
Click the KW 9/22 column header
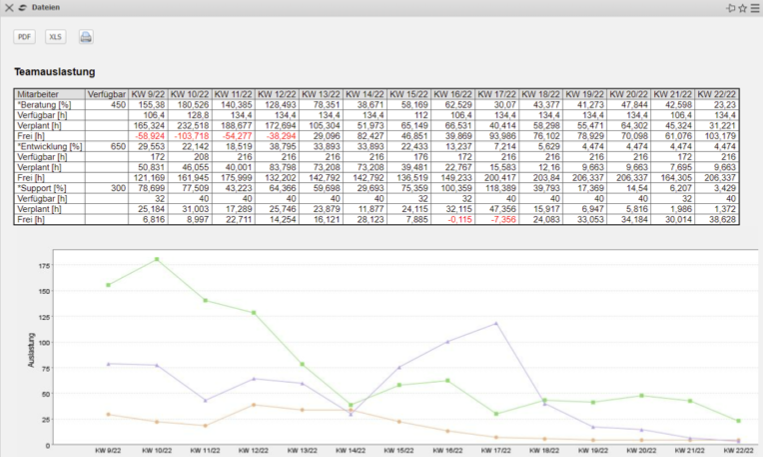click(147, 94)
